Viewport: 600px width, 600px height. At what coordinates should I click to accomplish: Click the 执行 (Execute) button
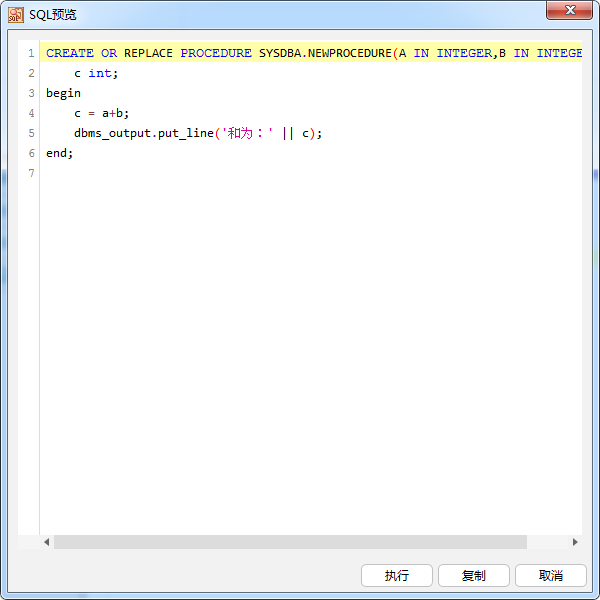pyautogui.click(x=396, y=575)
